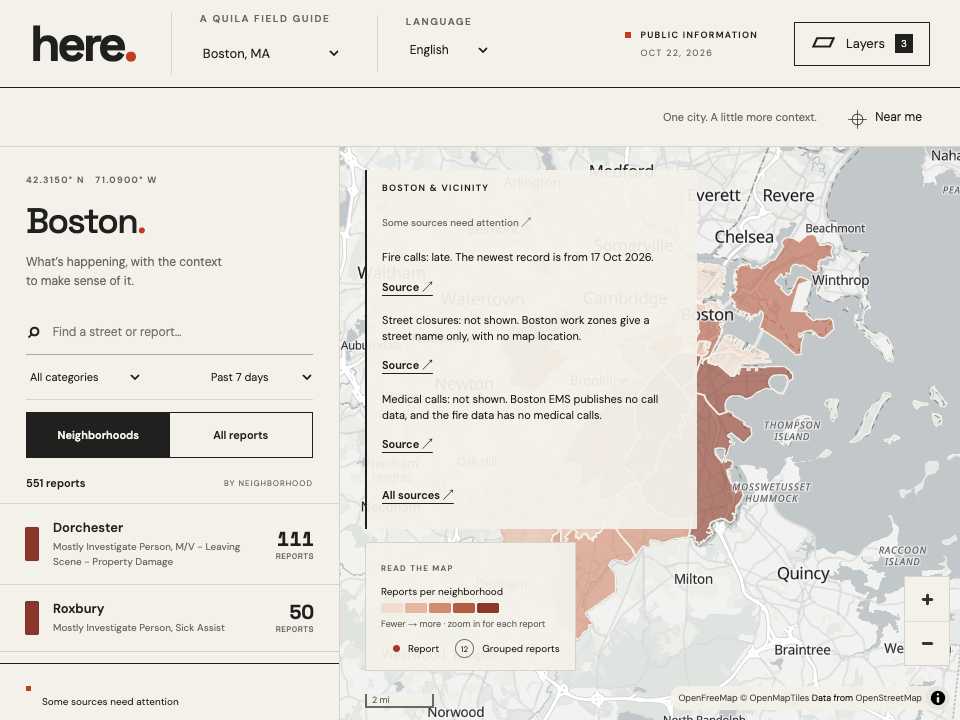
Task: Click the 'BOSTON & VICINITY' panel heading
Action: pyautogui.click(x=435, y=188)
